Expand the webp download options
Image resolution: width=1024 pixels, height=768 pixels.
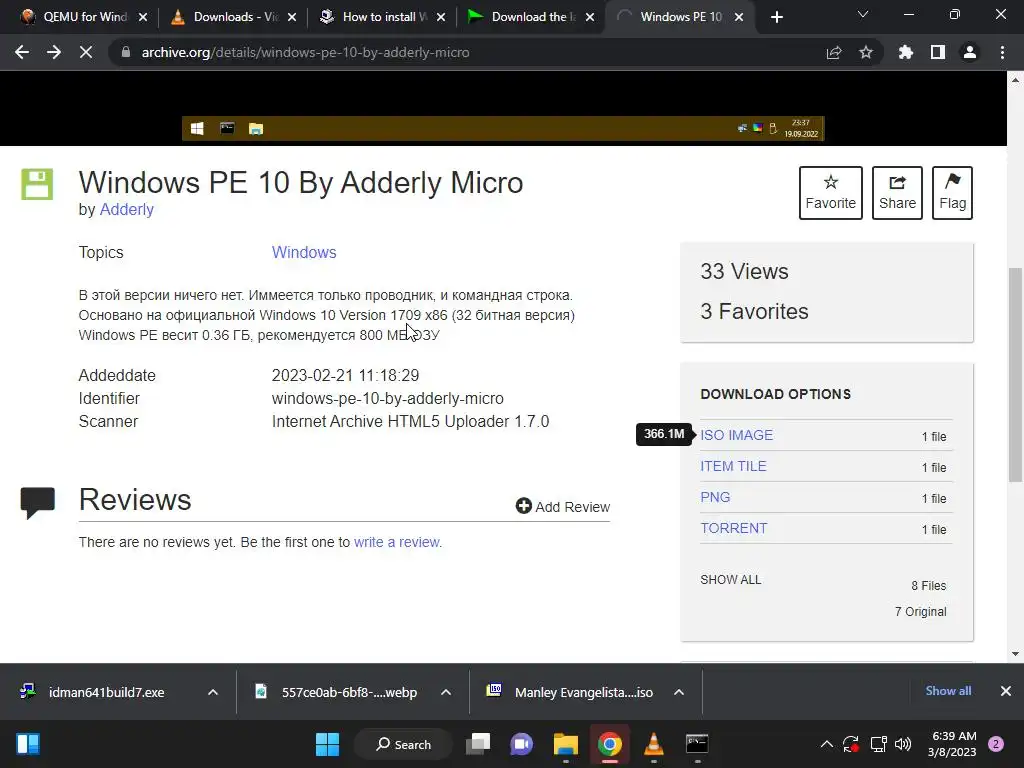[446, 692]
